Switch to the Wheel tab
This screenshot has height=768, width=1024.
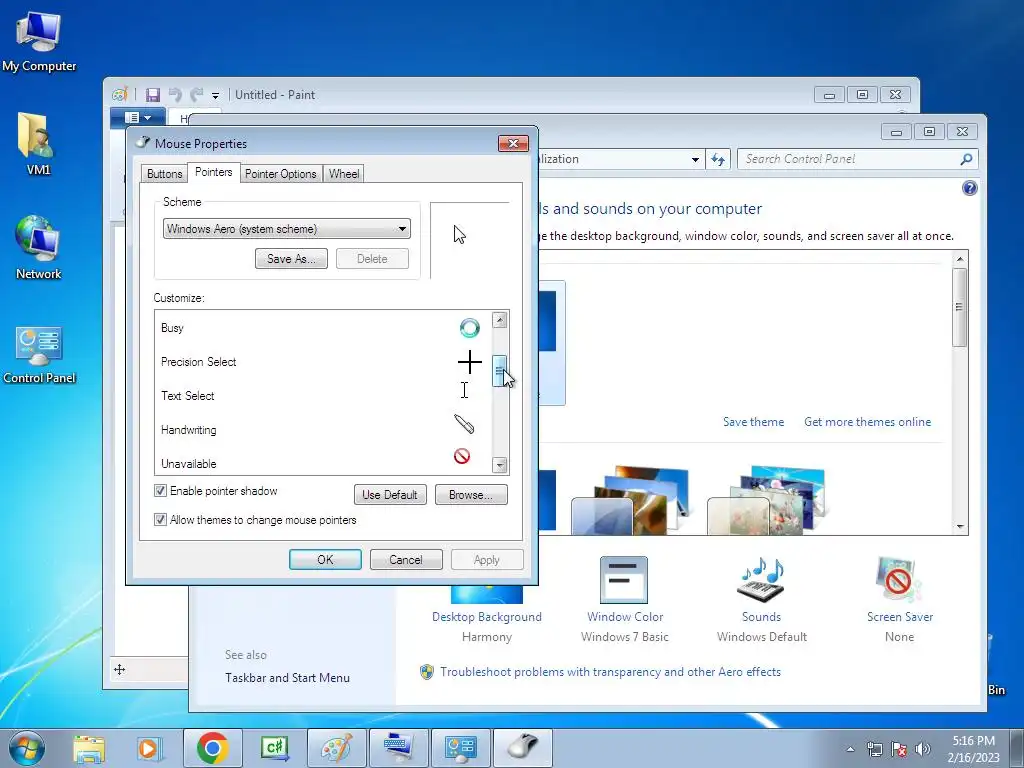344,174
